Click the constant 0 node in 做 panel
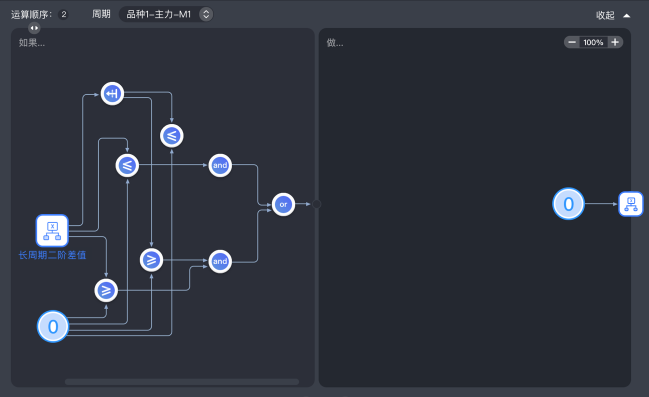649x397 pixels. coord(568,204)
